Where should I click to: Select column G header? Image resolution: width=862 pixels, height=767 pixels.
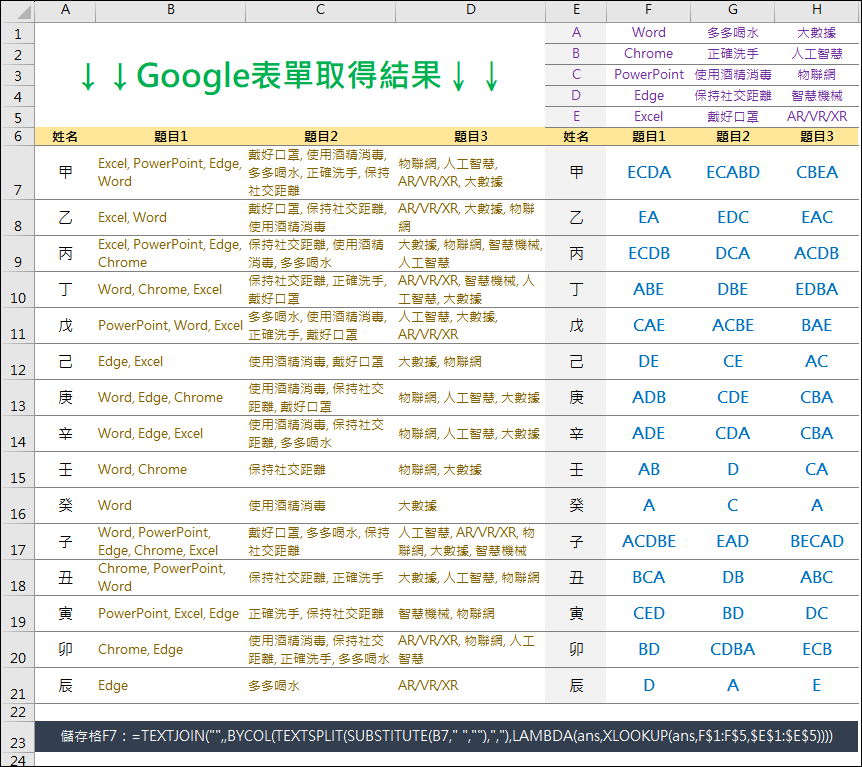pyautogui.click(x=733, y=10)
